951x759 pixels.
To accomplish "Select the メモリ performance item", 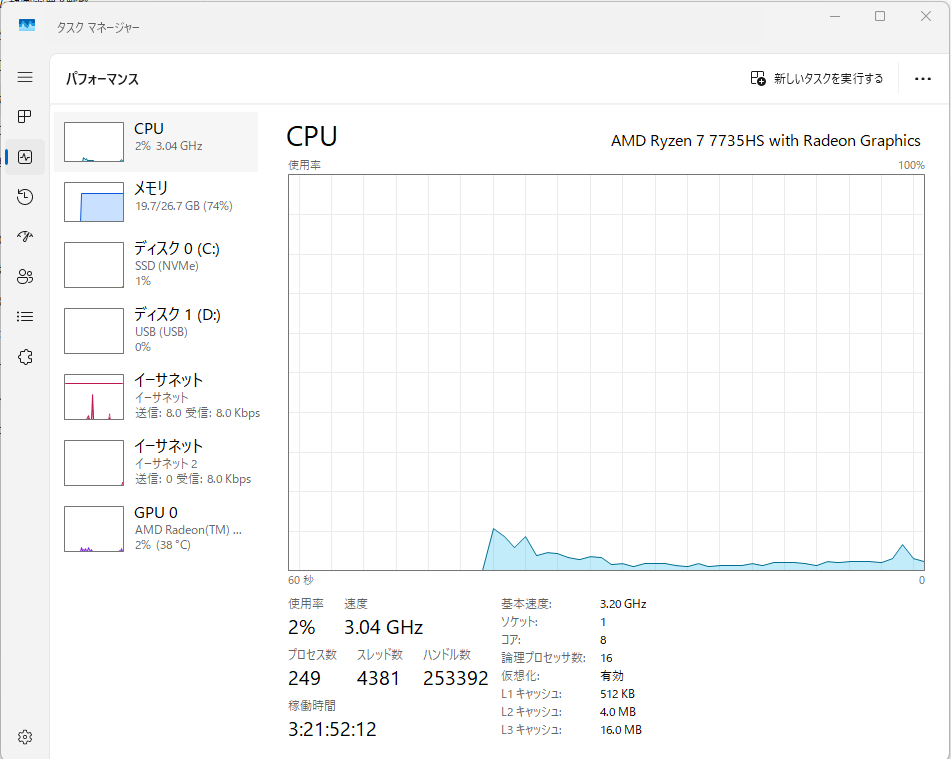I will point(156,202).
